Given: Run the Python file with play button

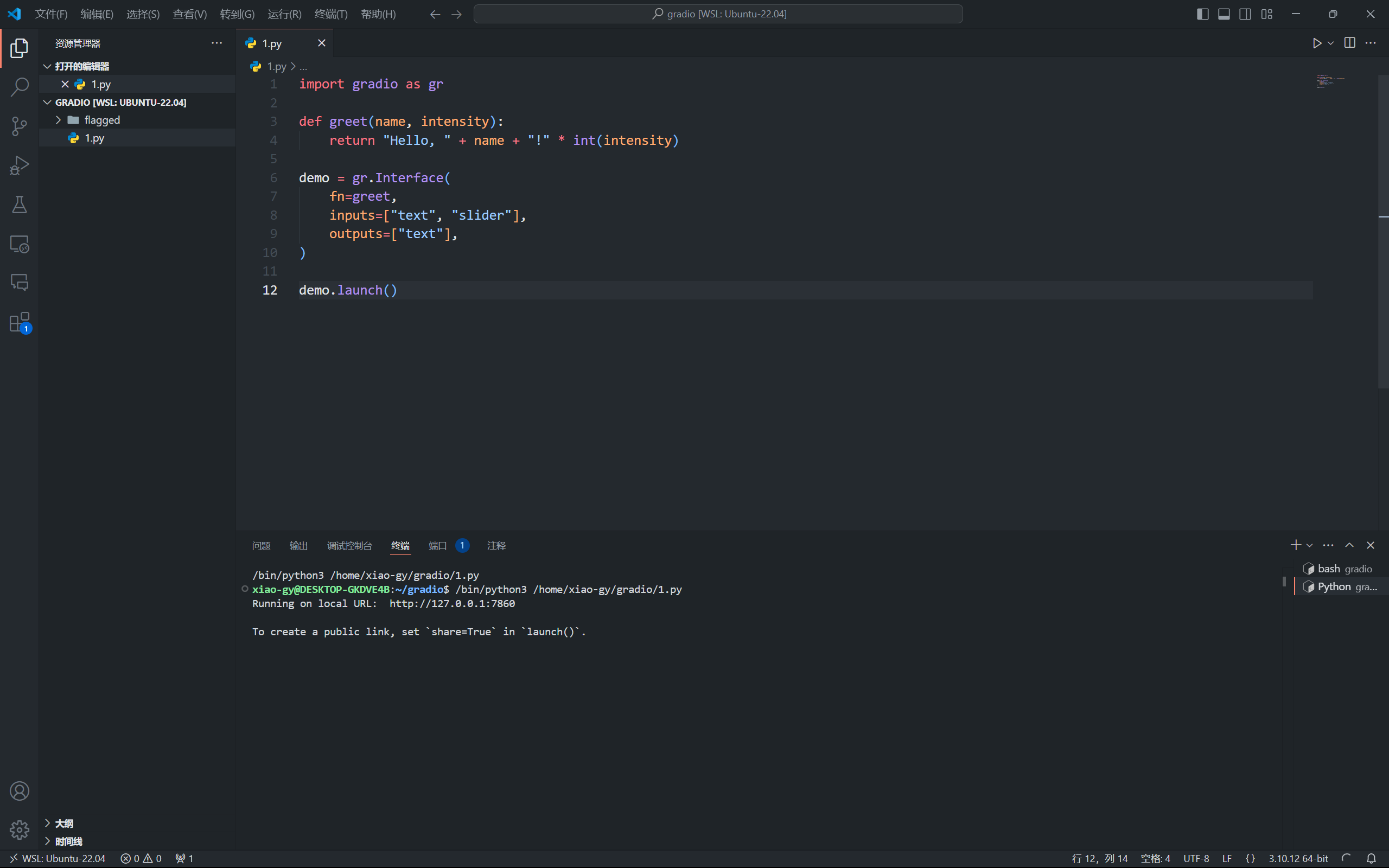Looking at the screenshot, I should pos(1317,43).
